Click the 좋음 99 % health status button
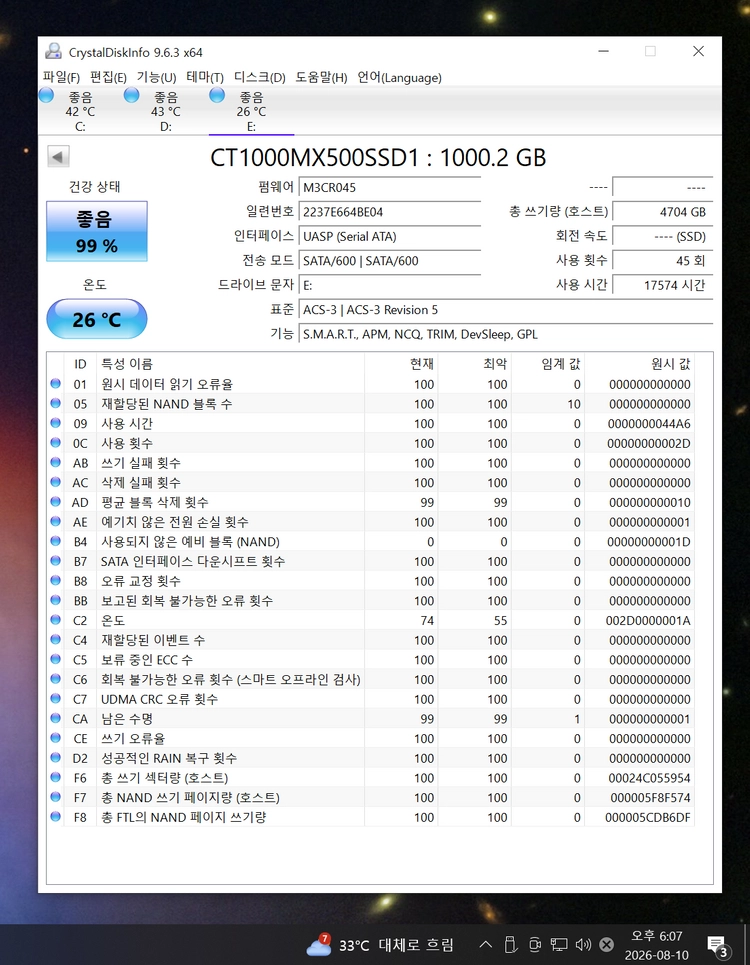750x965 pixels. (x=97, y=231)
